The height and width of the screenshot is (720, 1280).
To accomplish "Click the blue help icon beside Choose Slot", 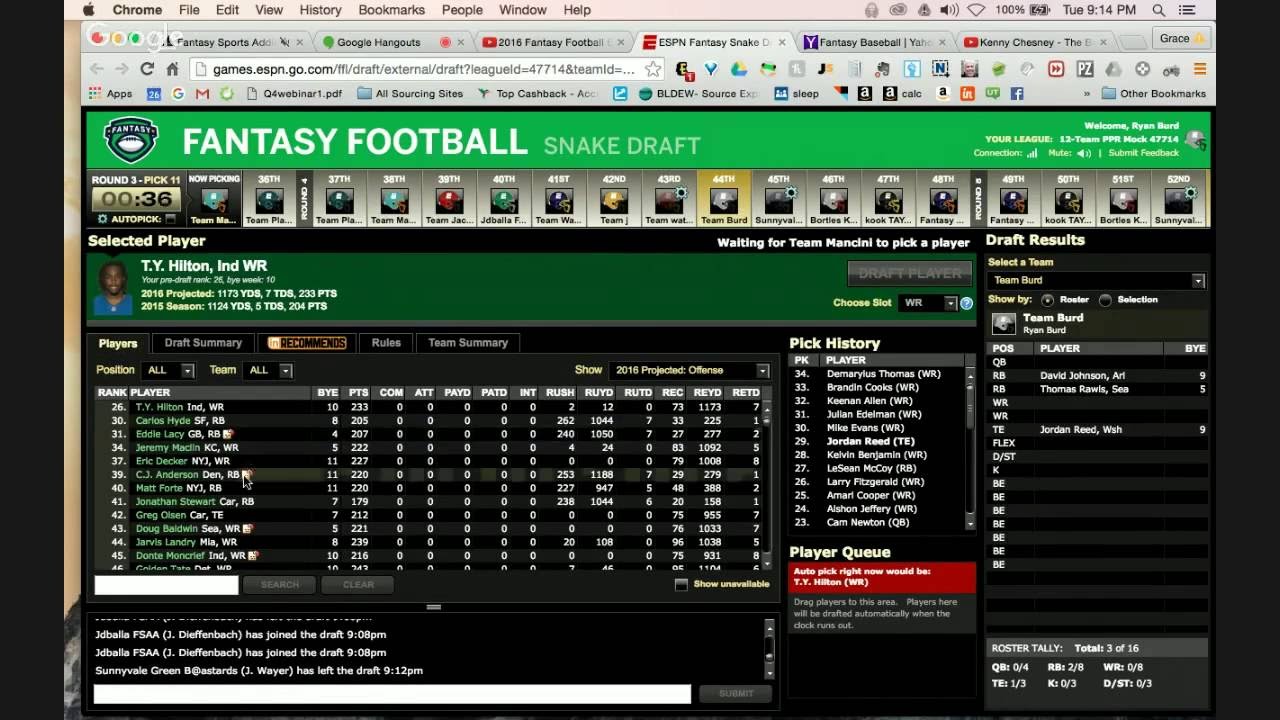I will [x=967, y=303].
